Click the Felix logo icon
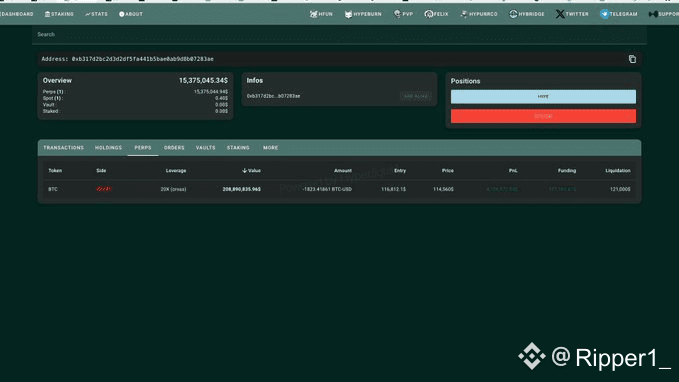The image size is (679, 382). [429, 14]
